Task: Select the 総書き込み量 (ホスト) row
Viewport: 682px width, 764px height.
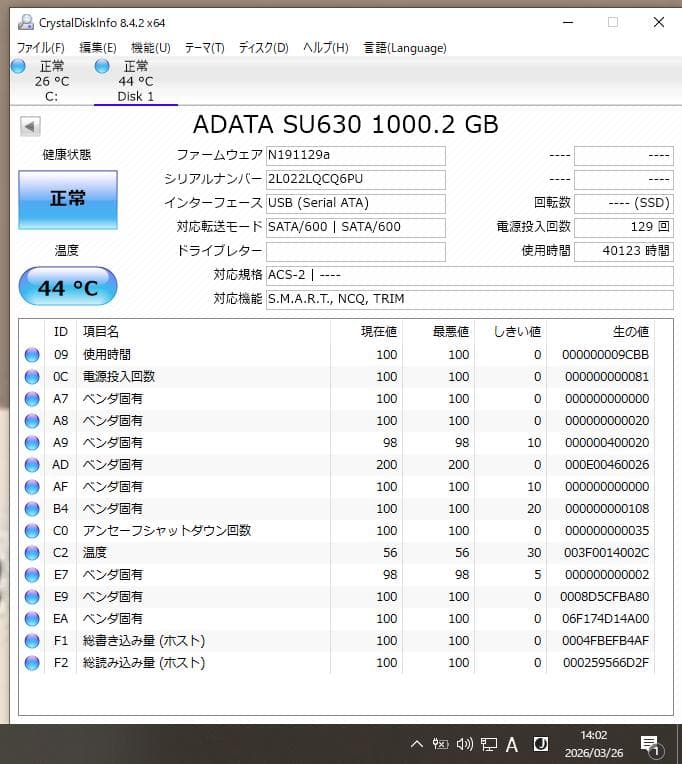Action: (x=337, y=641)
